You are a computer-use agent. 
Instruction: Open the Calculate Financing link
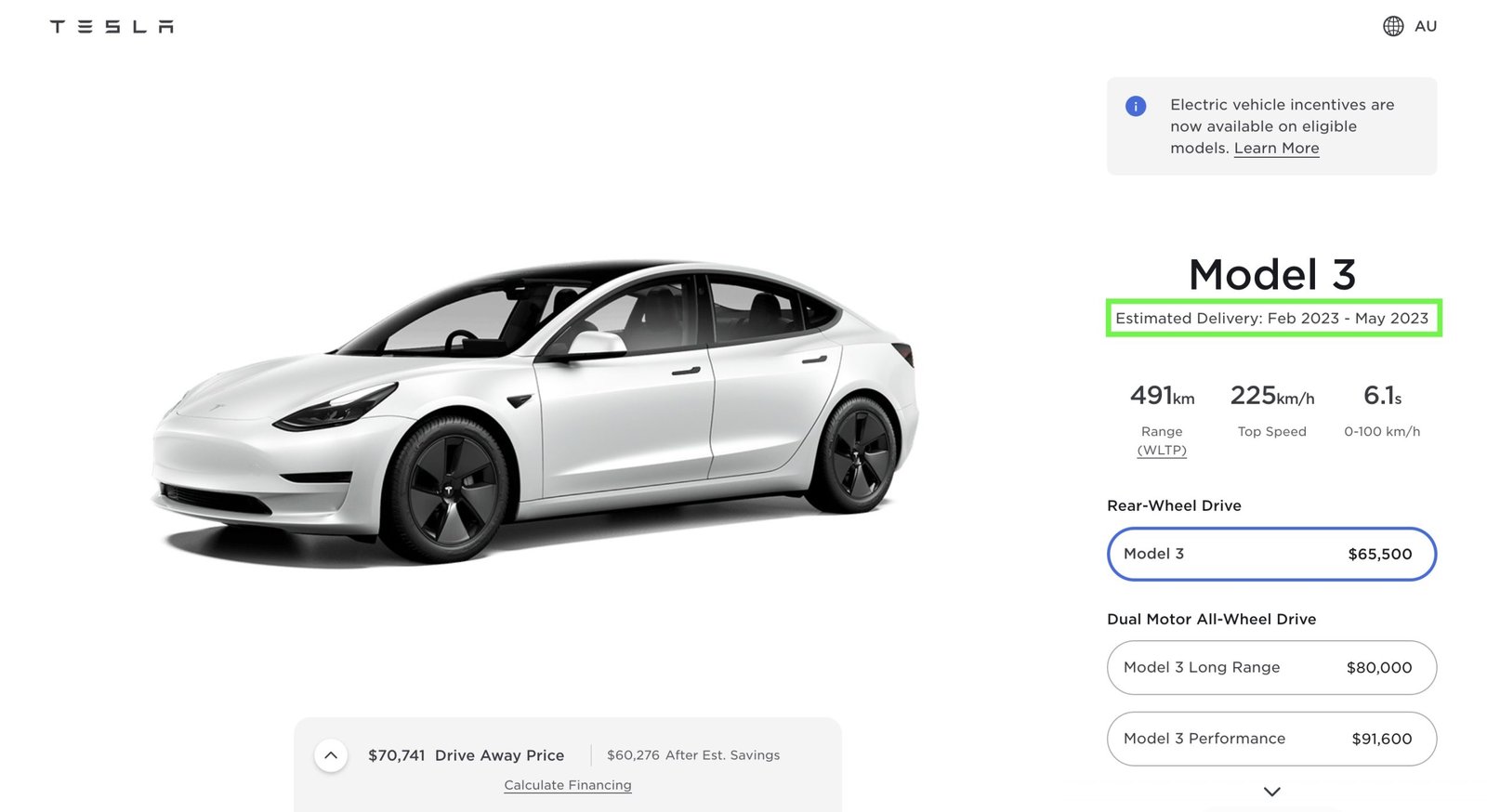(x=567, y=785)
